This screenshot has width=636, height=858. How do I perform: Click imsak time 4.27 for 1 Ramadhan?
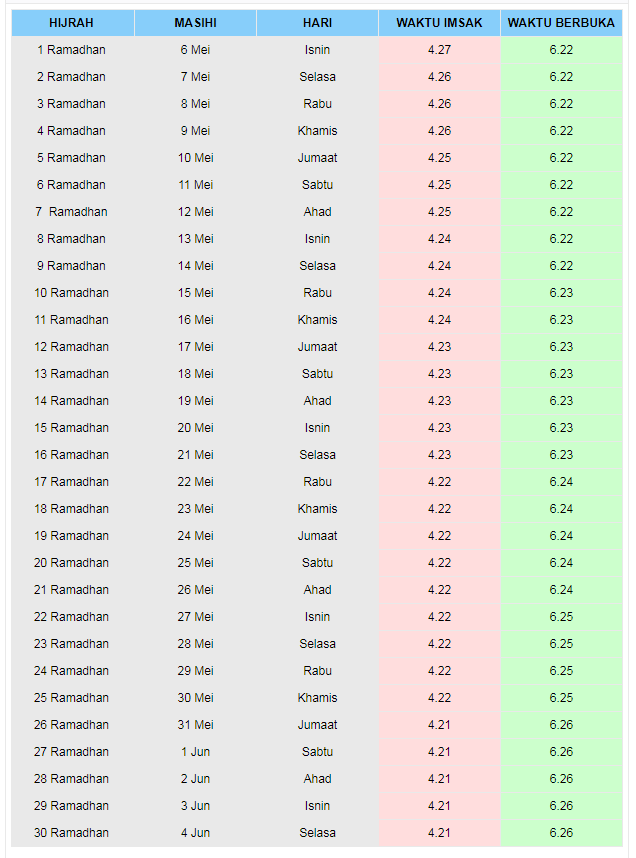click(x=440, y=50)
